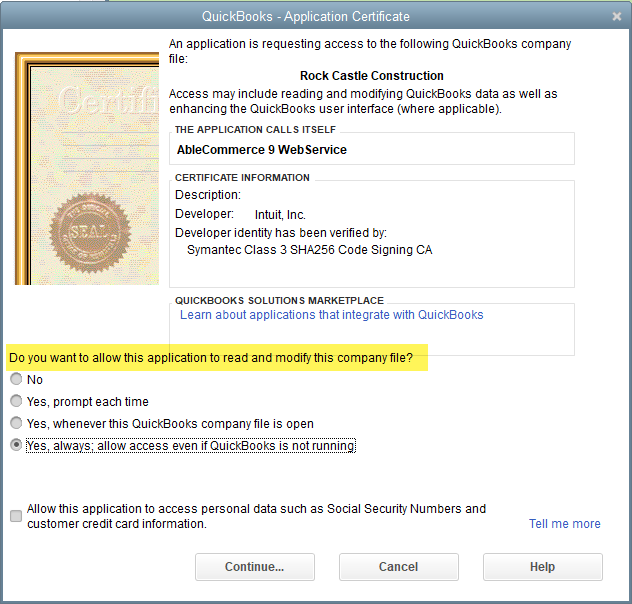Cancel the application certificate dialog

tap(399, 567)
